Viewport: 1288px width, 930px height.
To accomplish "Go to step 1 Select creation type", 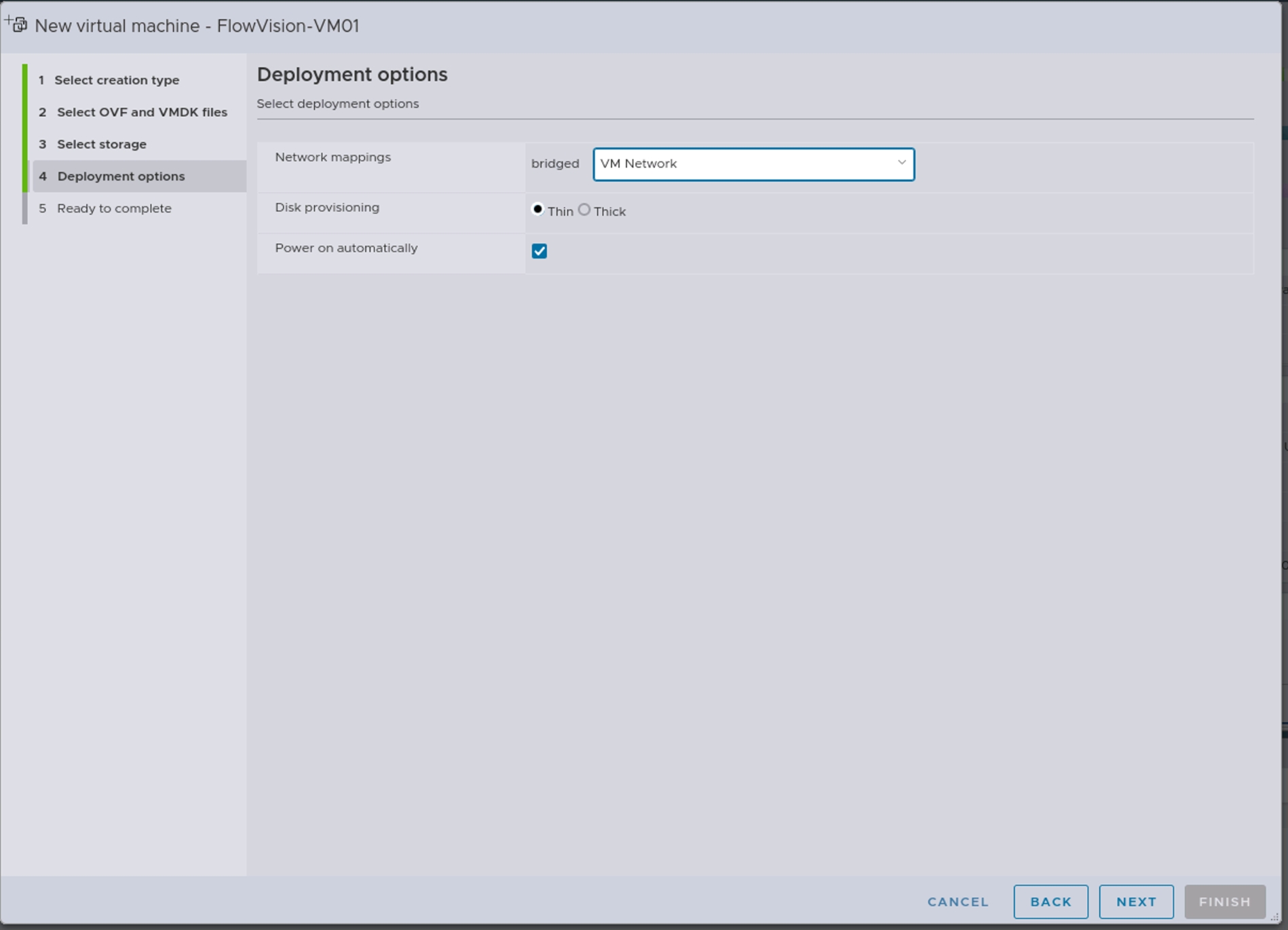I will [116, 80].
